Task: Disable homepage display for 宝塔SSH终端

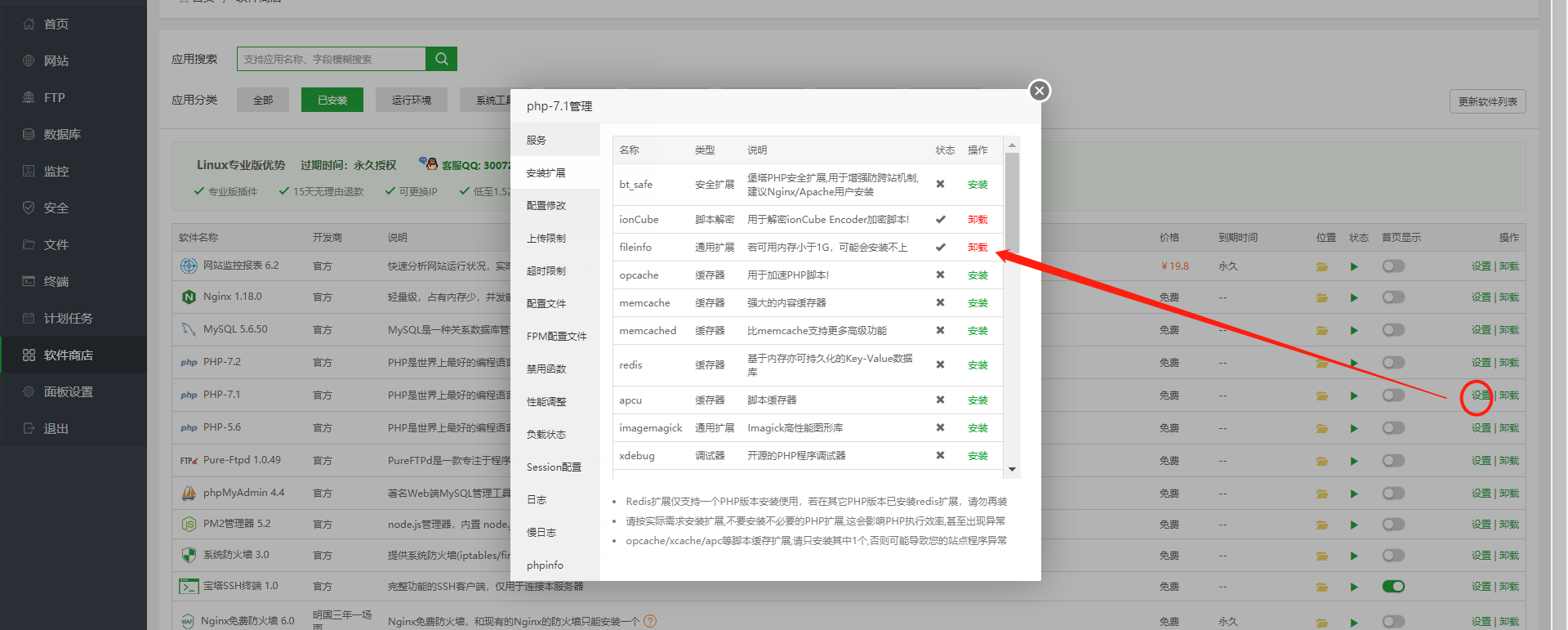Action: click(x=1393, y=586)
